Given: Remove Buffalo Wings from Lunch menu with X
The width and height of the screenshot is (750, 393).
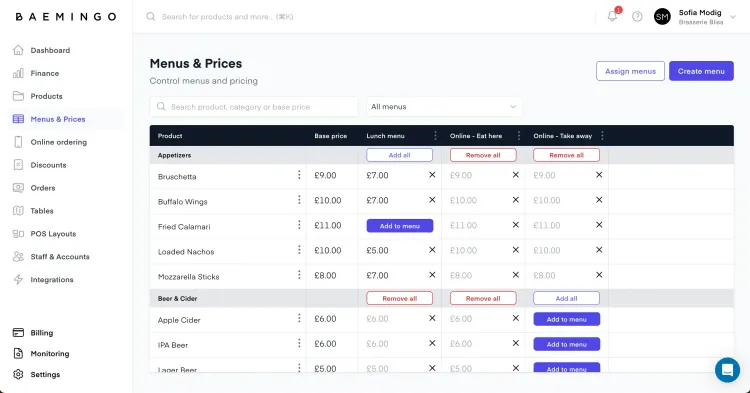Looking at the screenshot, I should [432, 200].
